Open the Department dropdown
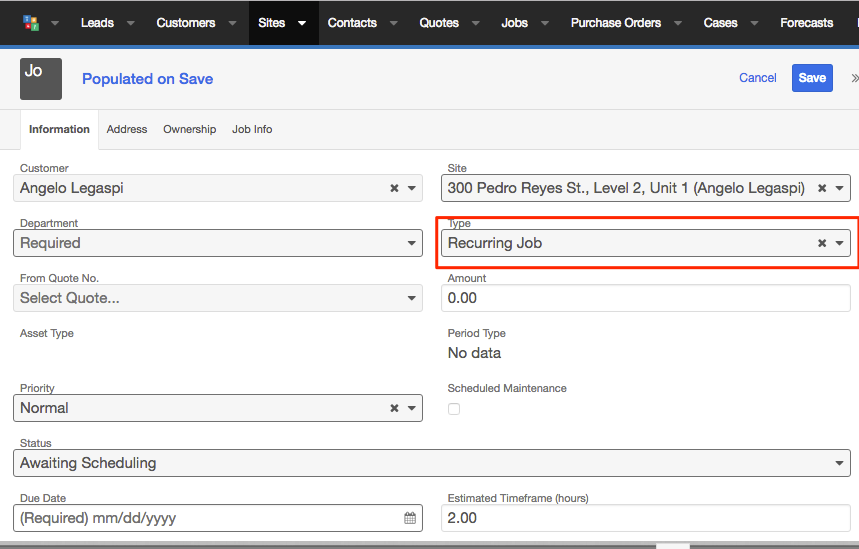859x549 pixels. pyautogui.click(x=218, y=243)
